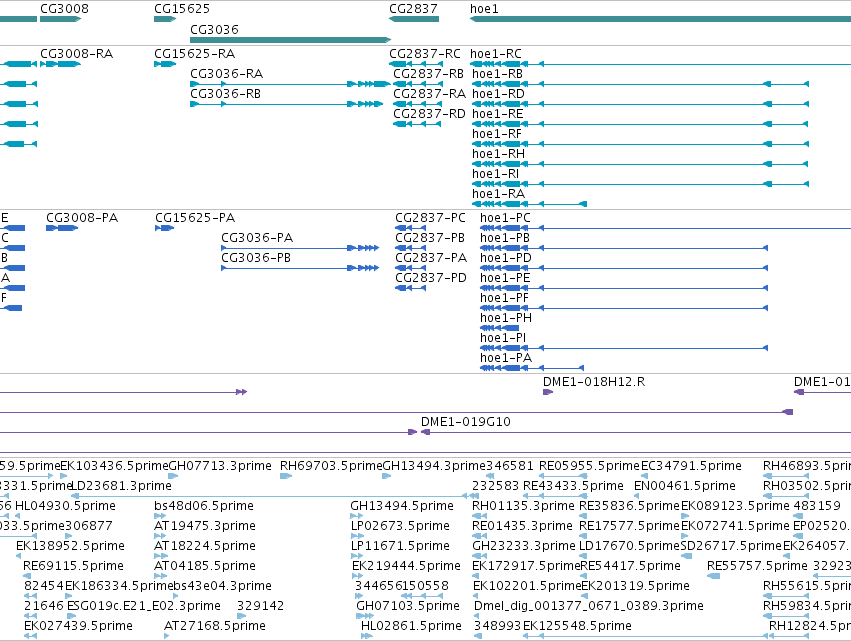Select transcript hoe1-RB
851x641 pixels.
click(x=498, y=74)
